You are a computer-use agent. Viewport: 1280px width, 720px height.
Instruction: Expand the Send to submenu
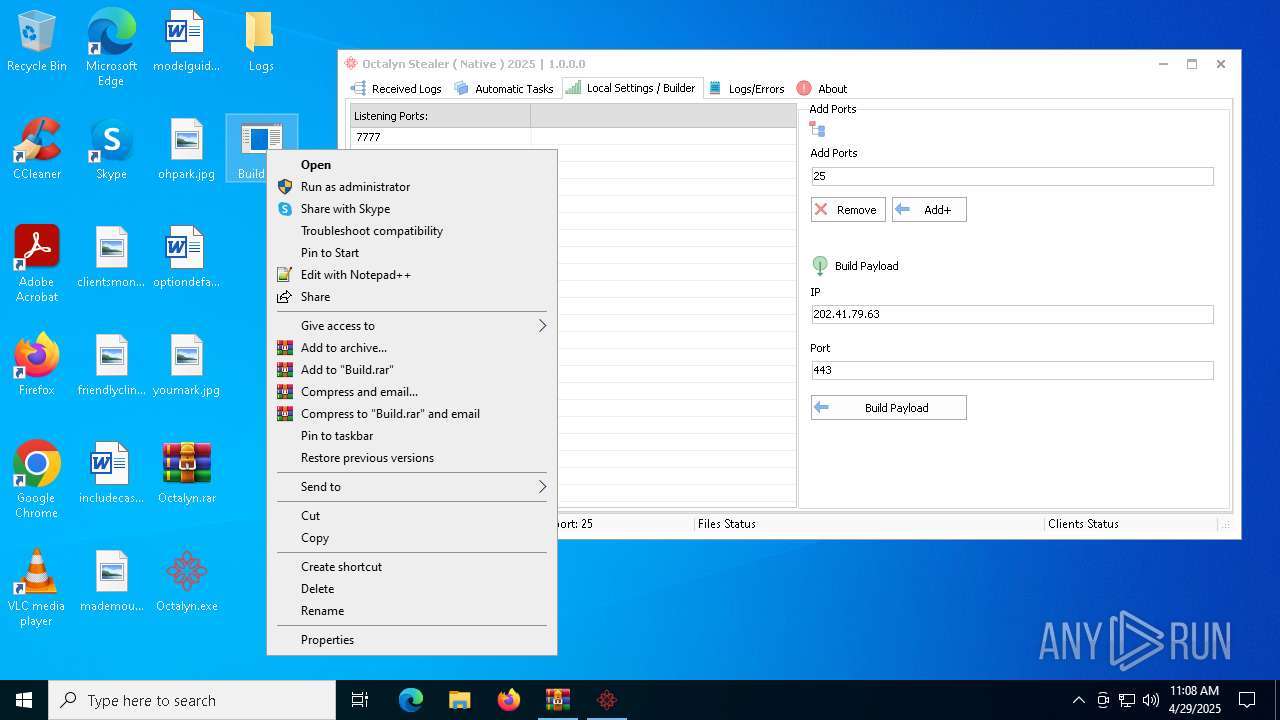click(x=411, y=487)
